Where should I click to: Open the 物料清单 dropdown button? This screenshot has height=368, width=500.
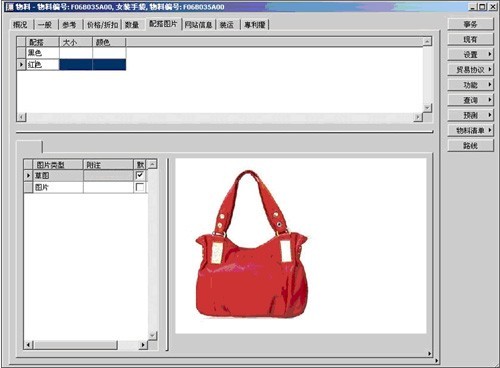coord(470,130)
